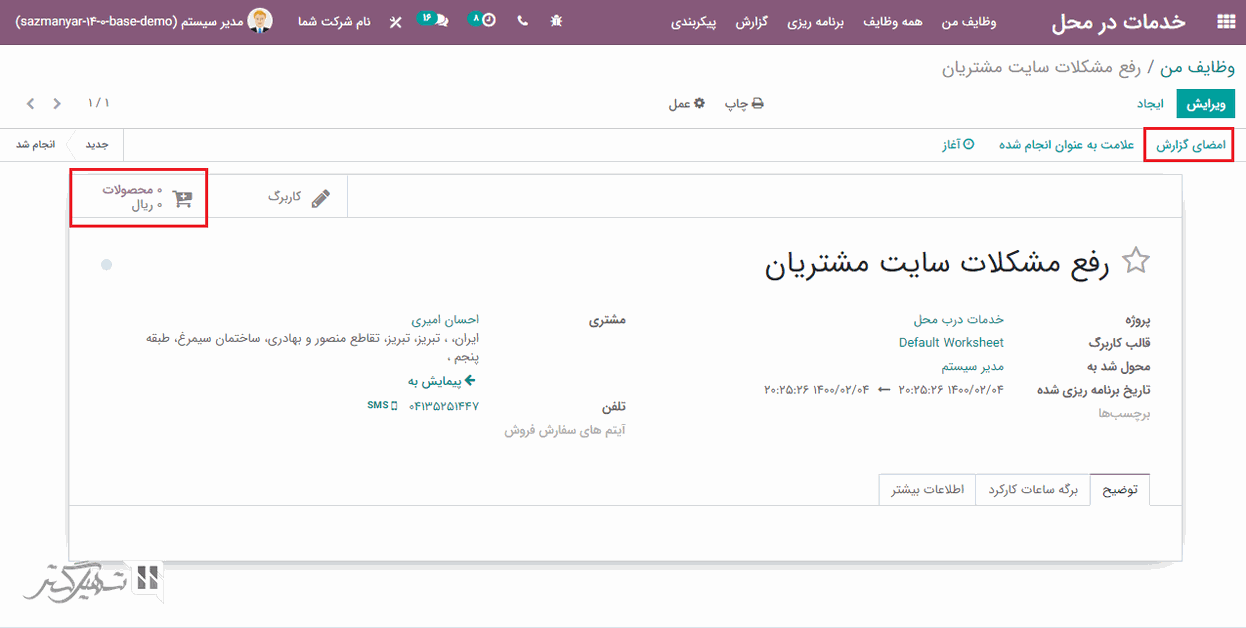The image size is (1246, 628).
Task: Click the پیمایش به navigate link
Action: pos(441,381)
